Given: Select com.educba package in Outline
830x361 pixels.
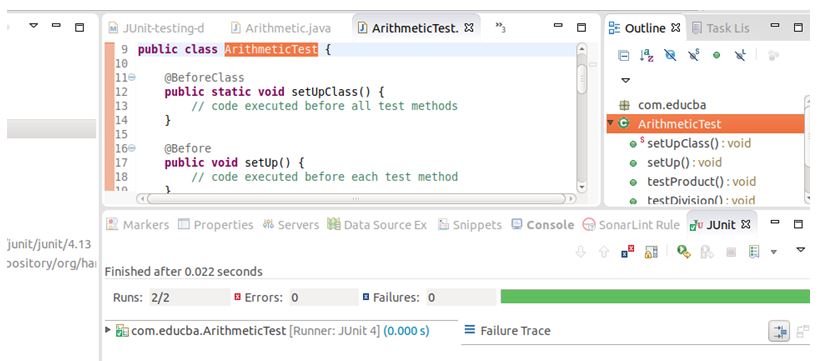Looking at the screenshot, I should [x=672, y=105].
